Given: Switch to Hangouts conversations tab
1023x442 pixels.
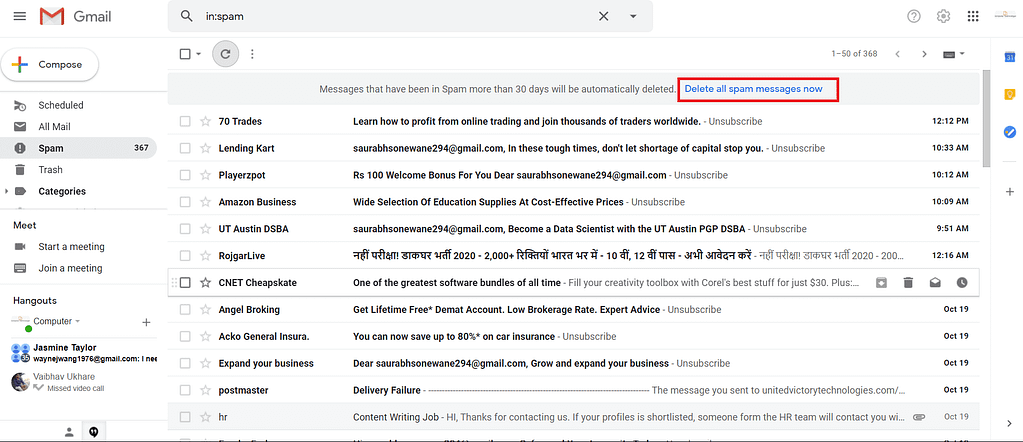Looking at the screenshot, I should (x=94, y=432).
